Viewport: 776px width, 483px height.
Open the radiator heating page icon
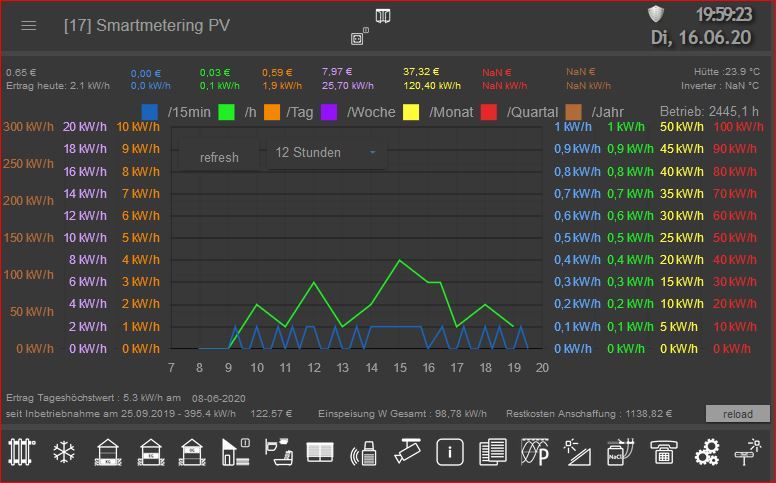pos(21,452)
